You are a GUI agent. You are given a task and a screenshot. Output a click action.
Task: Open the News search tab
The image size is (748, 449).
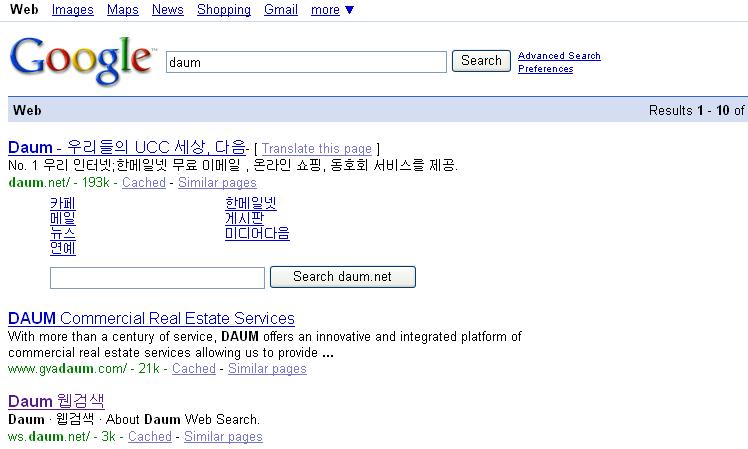tap(167, 10)
